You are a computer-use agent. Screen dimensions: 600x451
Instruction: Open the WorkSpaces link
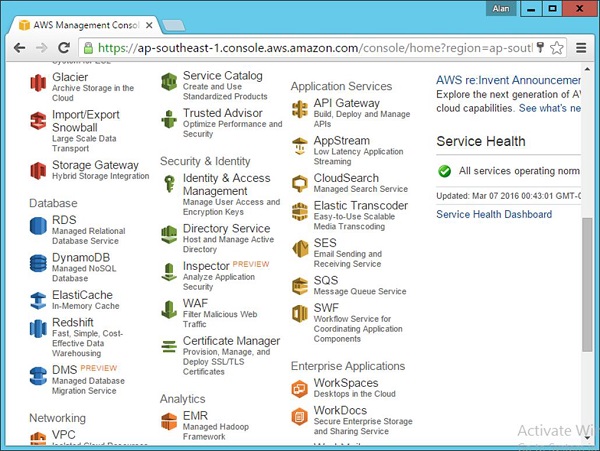(346, 383)
